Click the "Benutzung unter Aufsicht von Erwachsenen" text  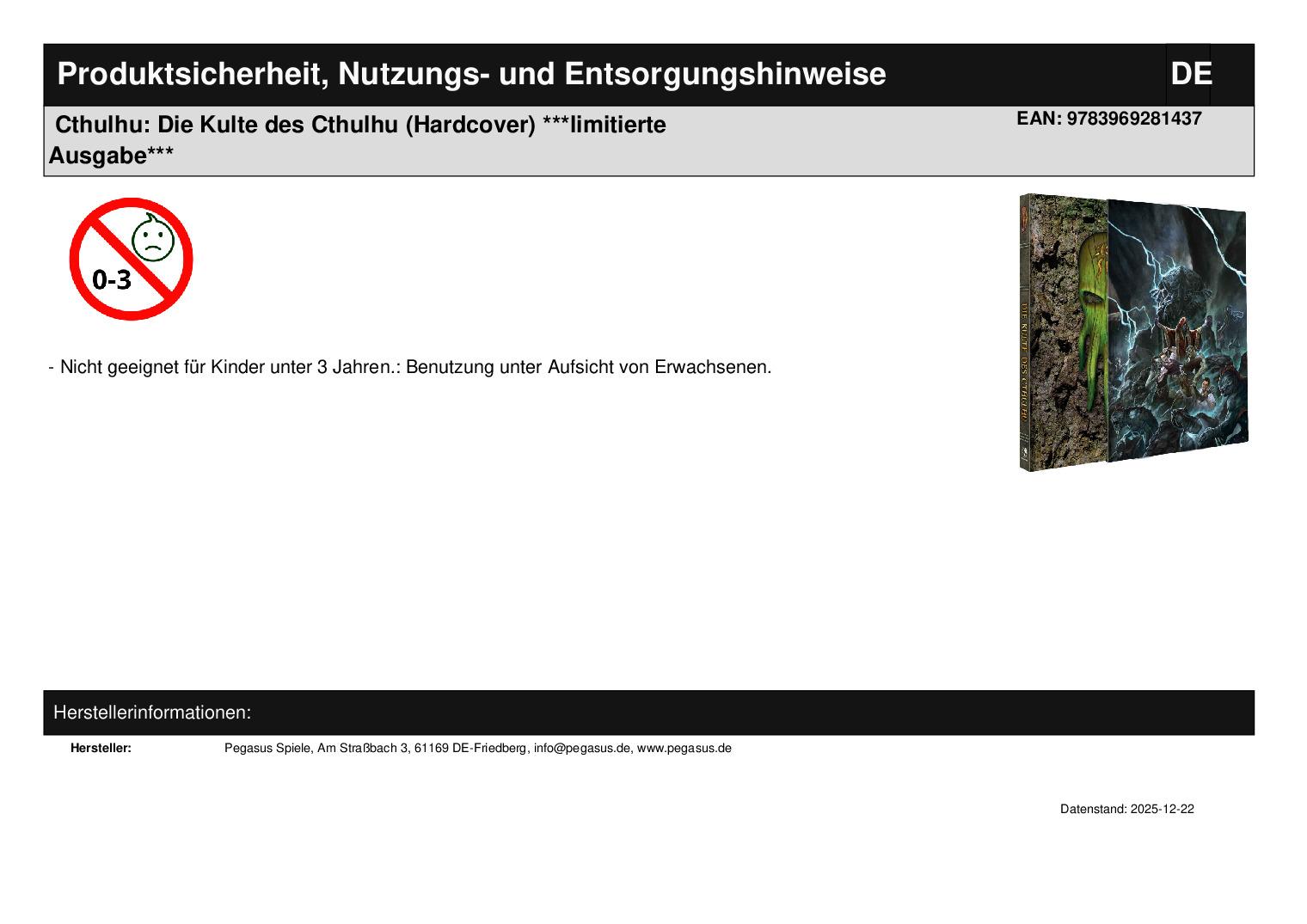tap(588, 367)
